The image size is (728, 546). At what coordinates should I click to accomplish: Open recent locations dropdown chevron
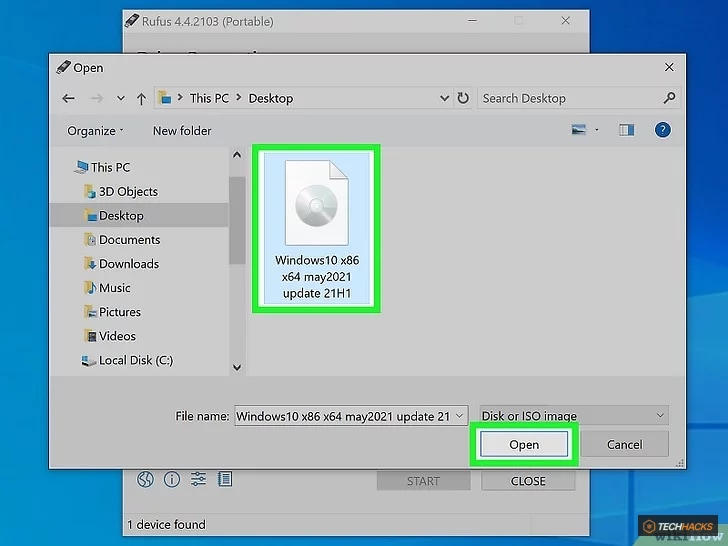point(121,98)
